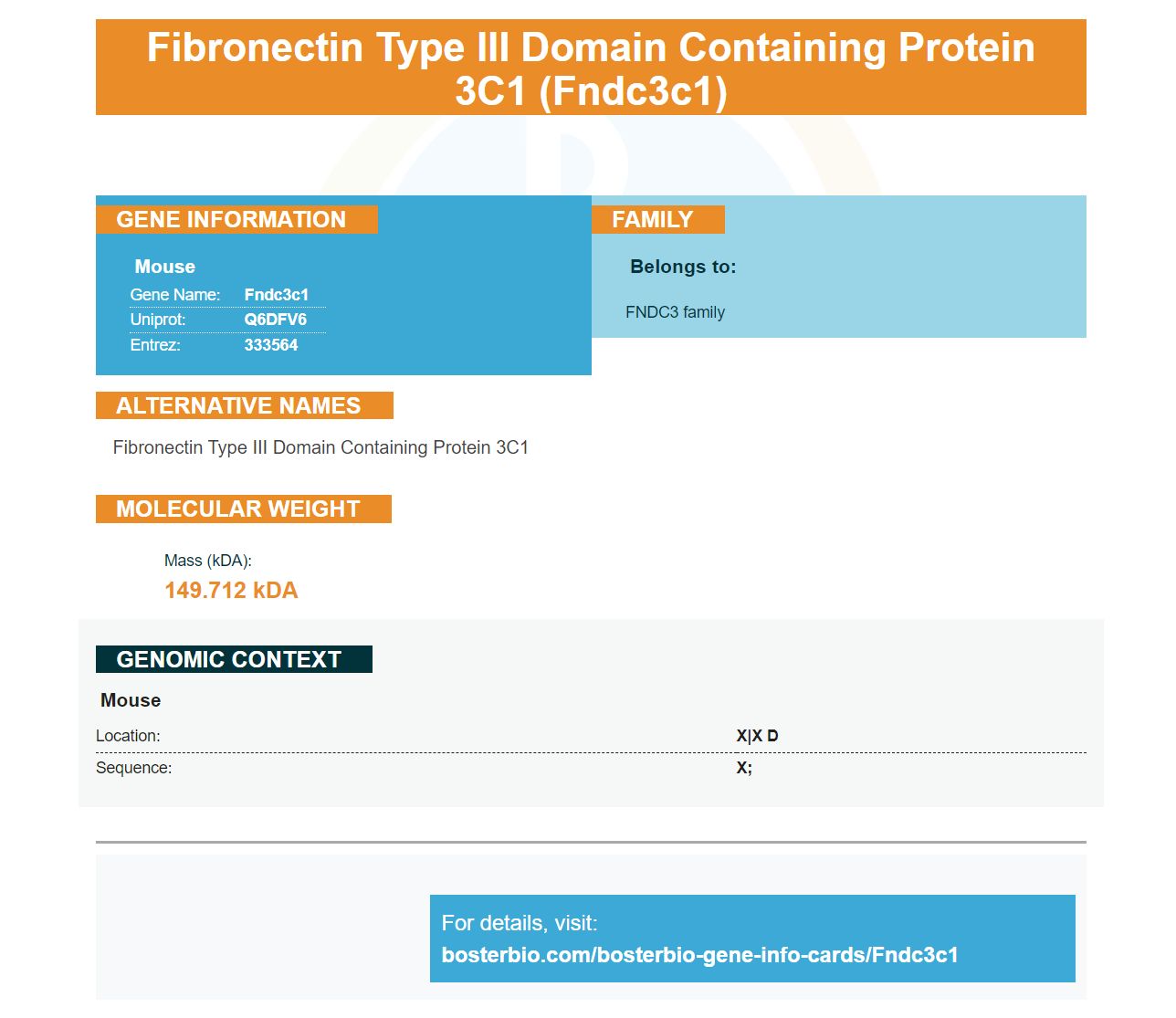Click the Mouse label in Gene Information

coord(165,267)
